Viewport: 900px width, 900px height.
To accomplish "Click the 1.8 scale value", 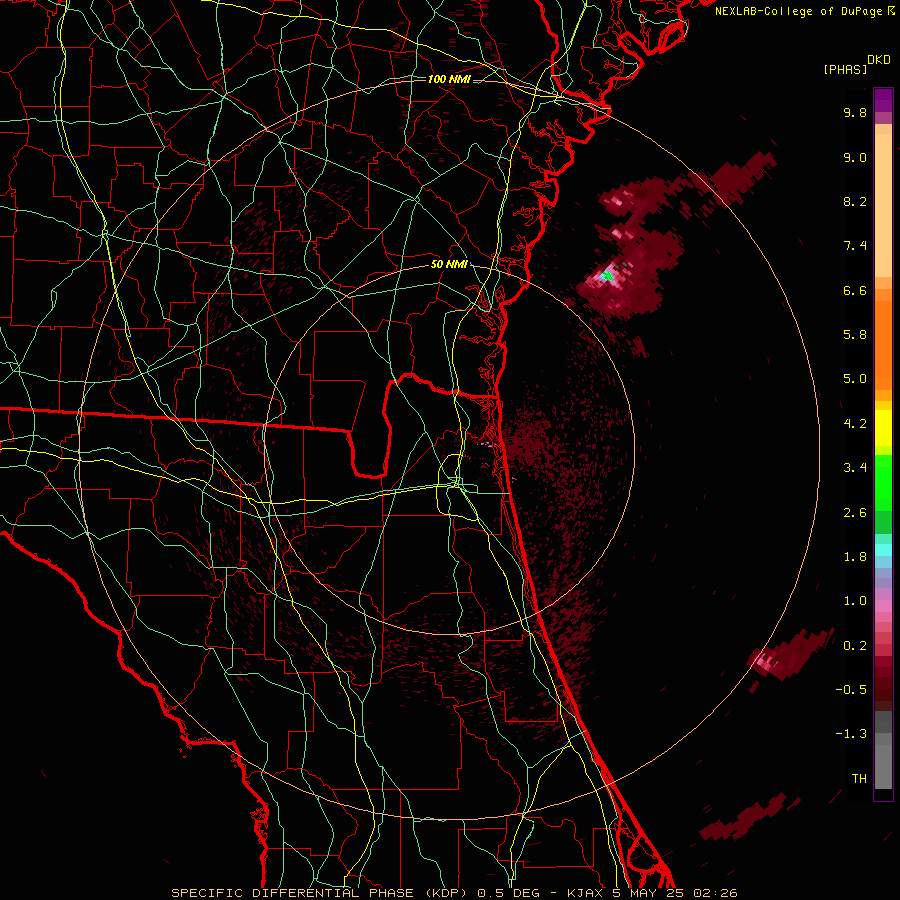I will [855, 556].
